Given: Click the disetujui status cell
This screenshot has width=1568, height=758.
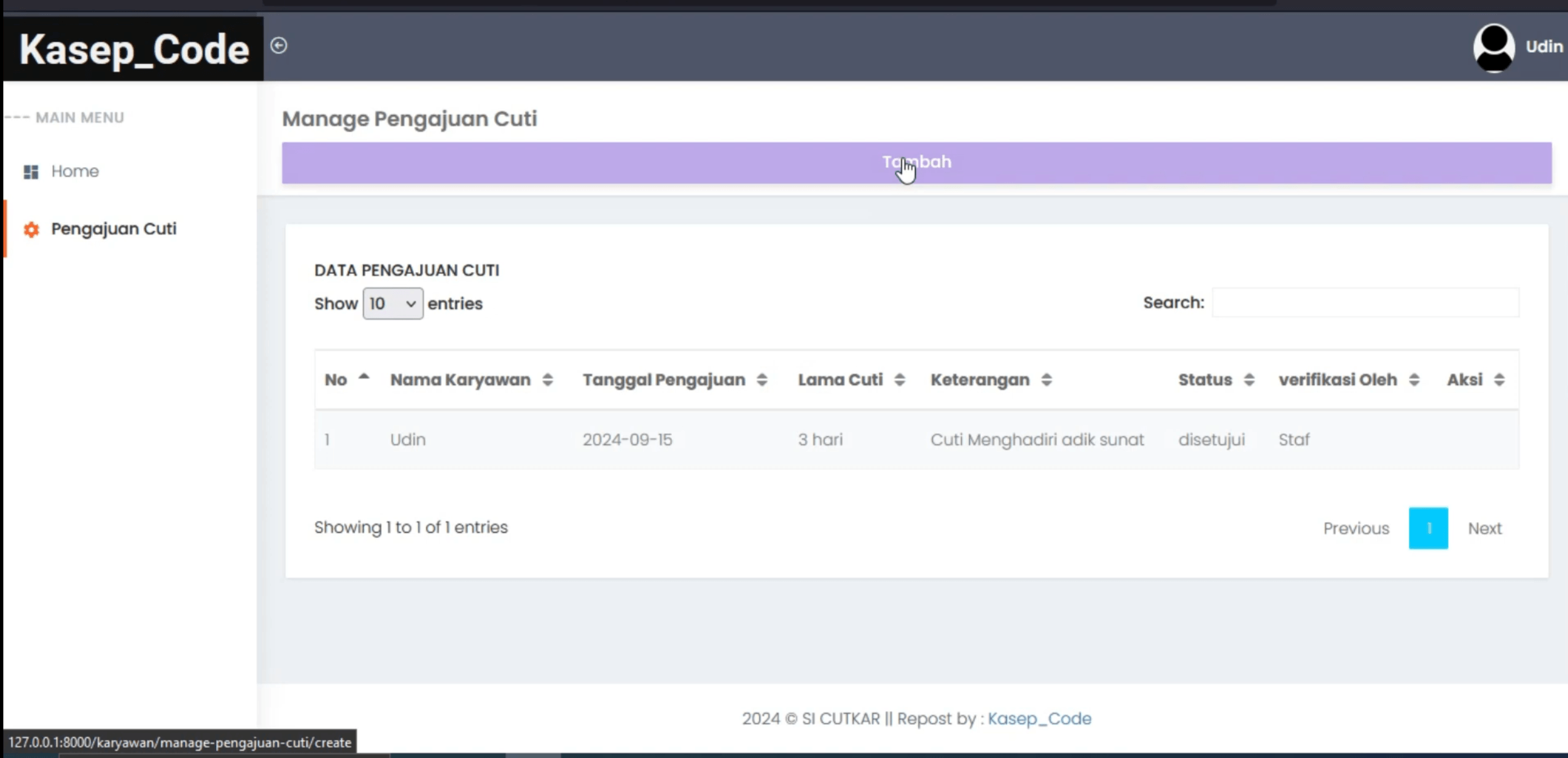Looking at the screenshot, I should tap(1211, 440).
